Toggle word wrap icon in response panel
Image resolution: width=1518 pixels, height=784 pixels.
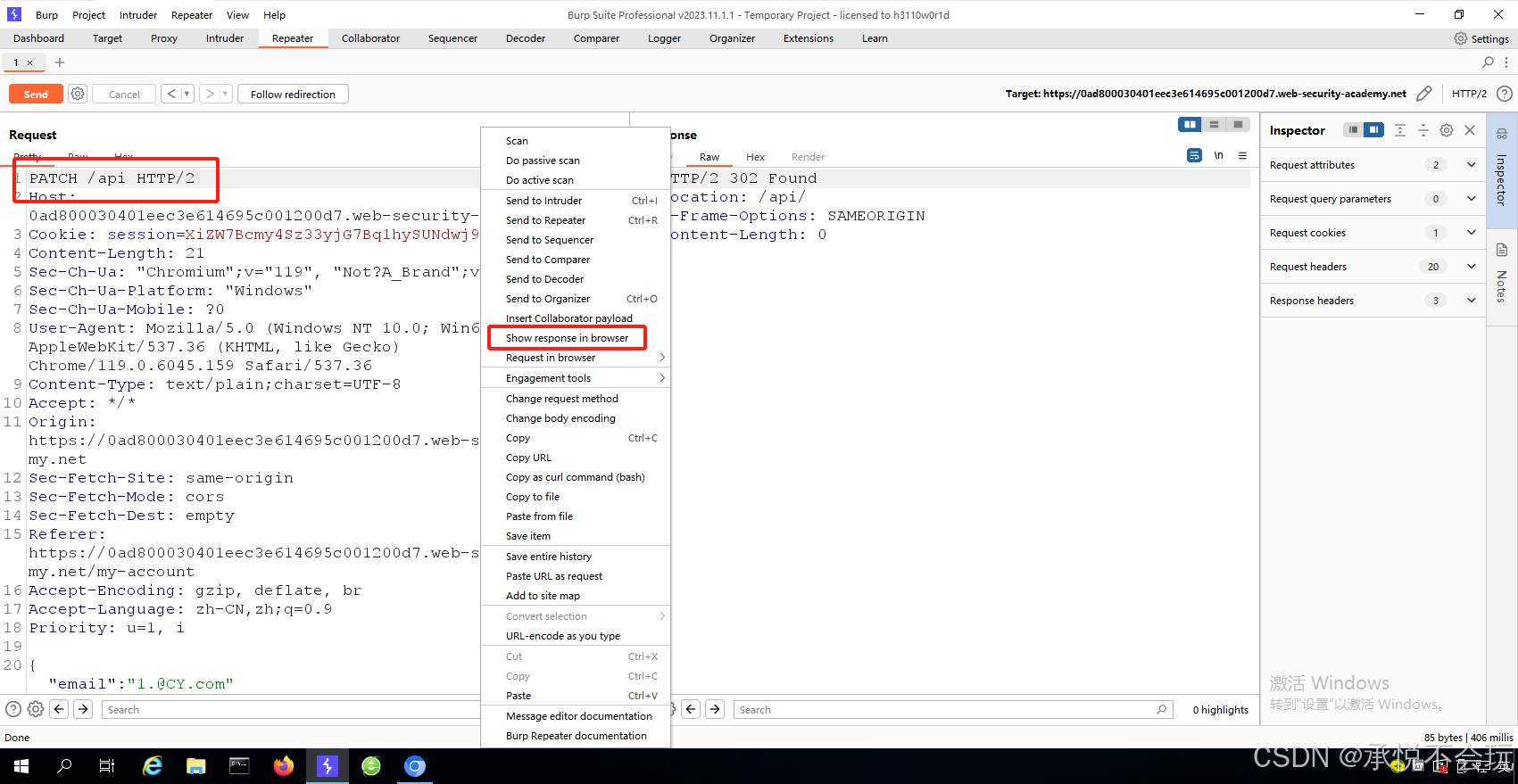pyautogui.click(x=1194, y=155)
